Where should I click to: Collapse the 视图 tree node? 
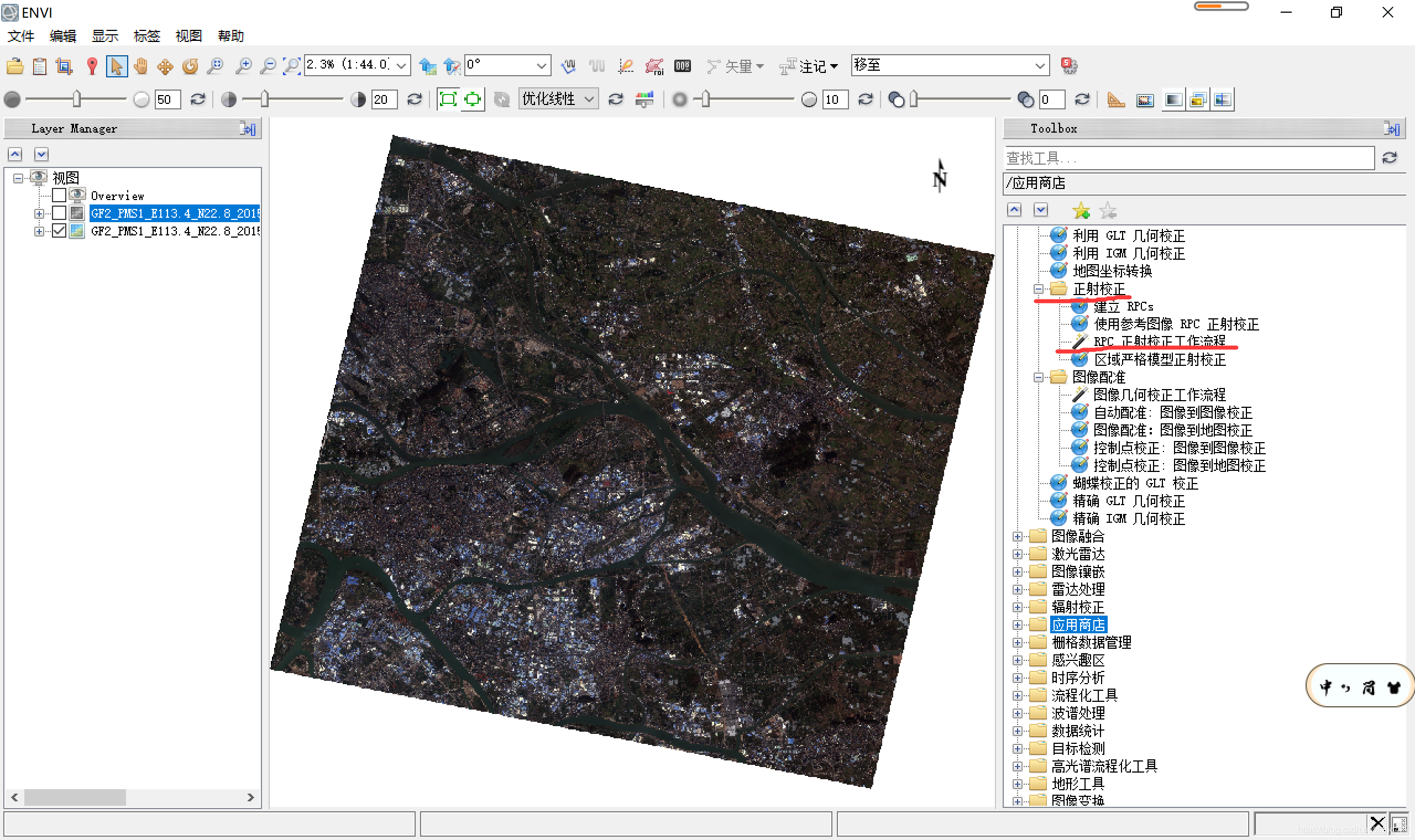18,179
